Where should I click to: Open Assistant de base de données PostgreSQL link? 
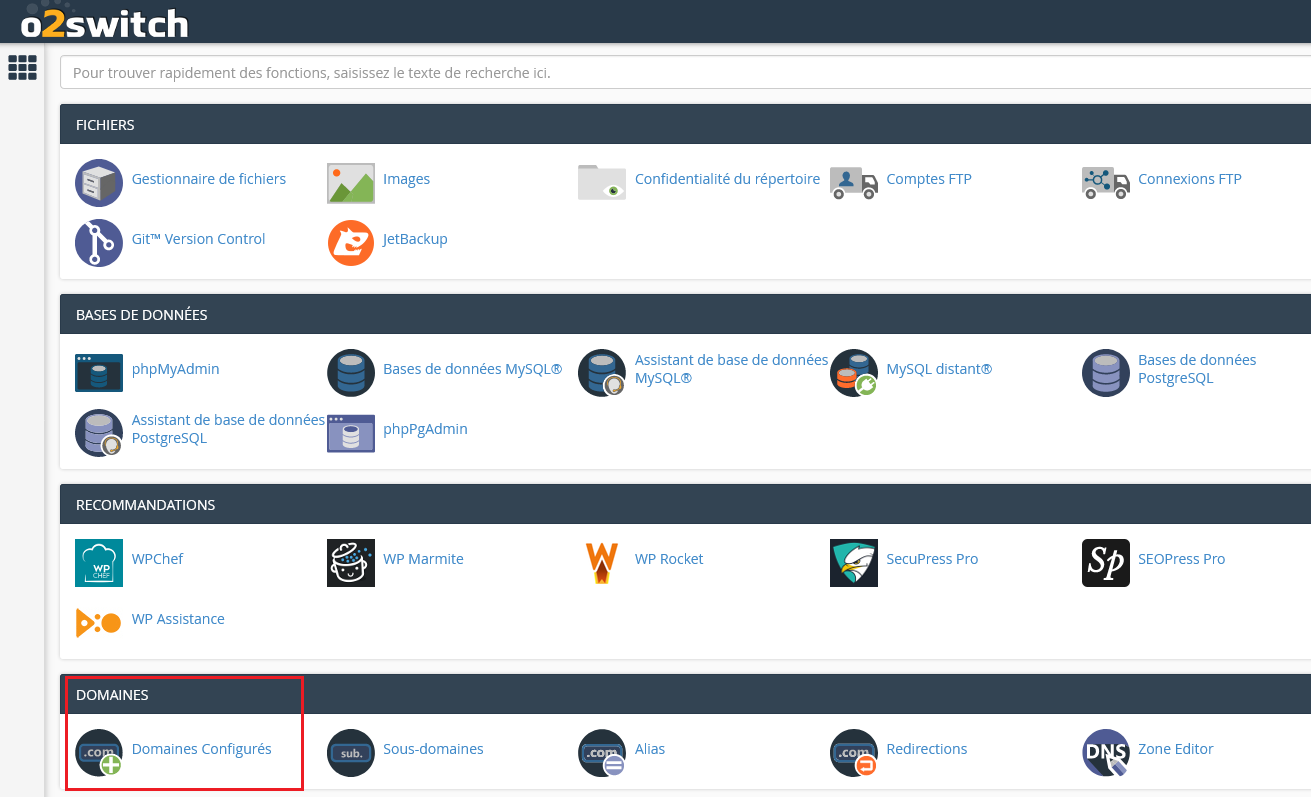[229, 429]
